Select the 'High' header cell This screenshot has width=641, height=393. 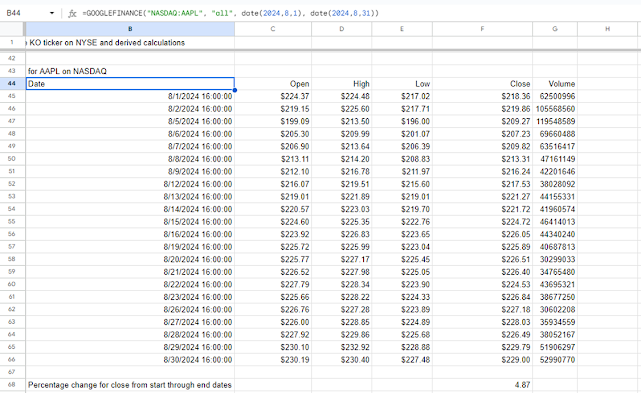[x=341, y=84]
